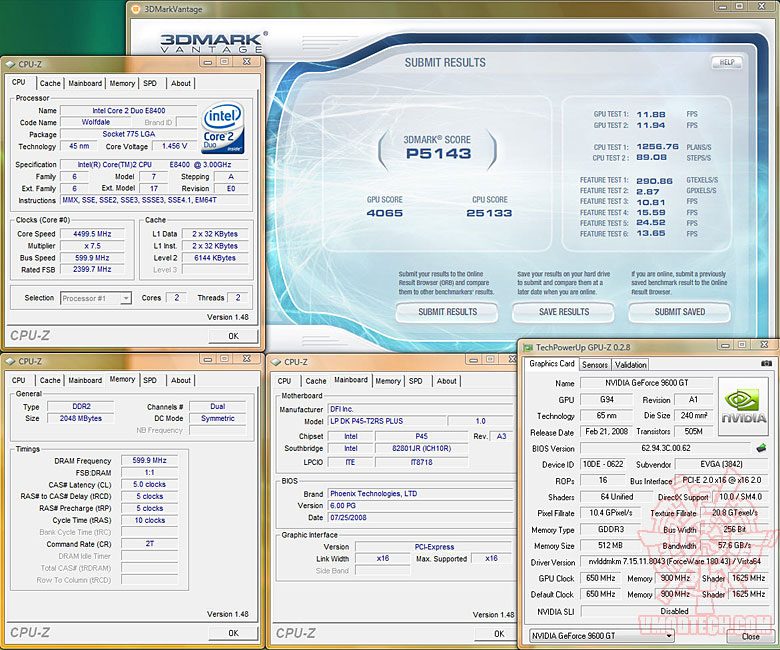Click the Rated FSB value 2399.7 MHz
The image size is (780, 650).
92,269
